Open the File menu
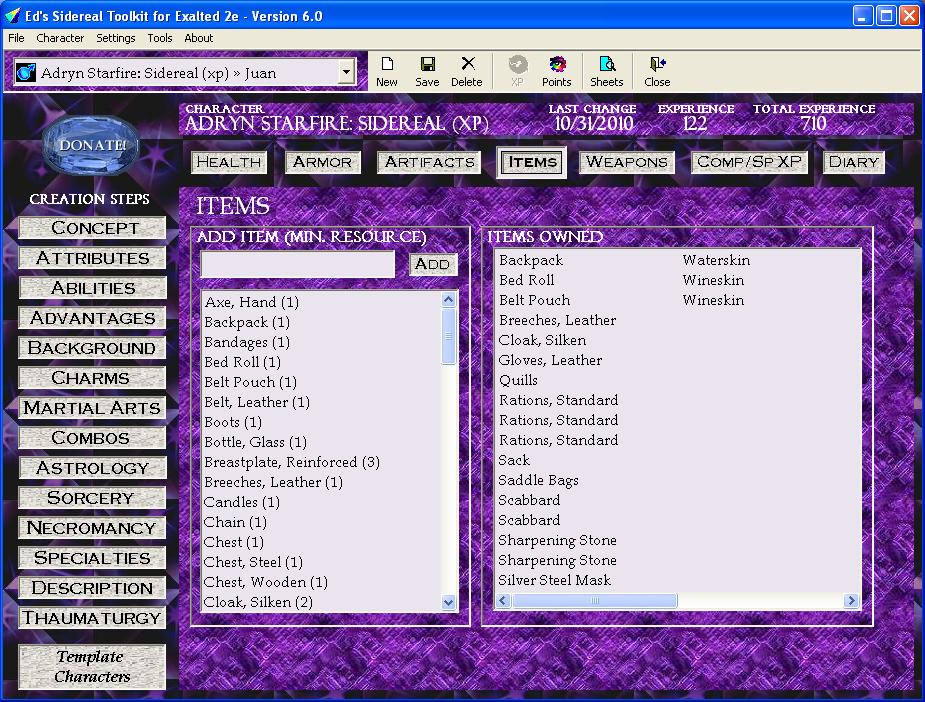925x702 pixels. pos(16,38)
